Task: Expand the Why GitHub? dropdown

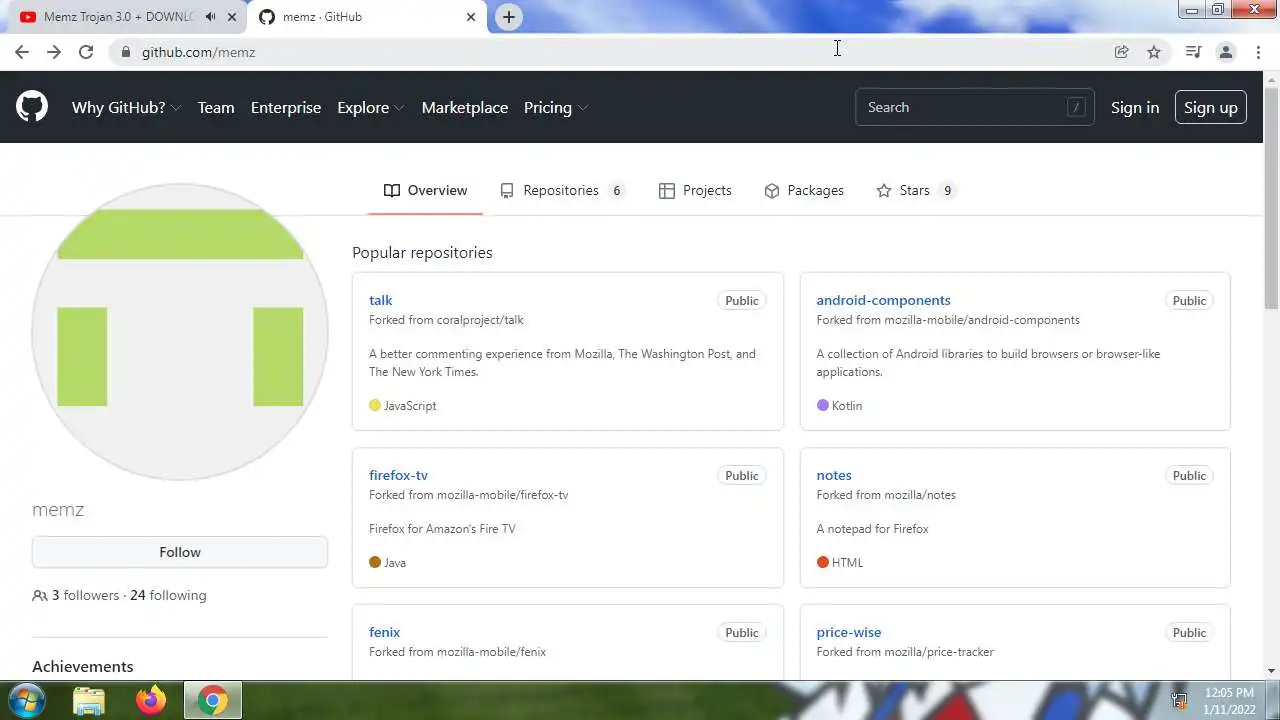Action: coord(126,107)
